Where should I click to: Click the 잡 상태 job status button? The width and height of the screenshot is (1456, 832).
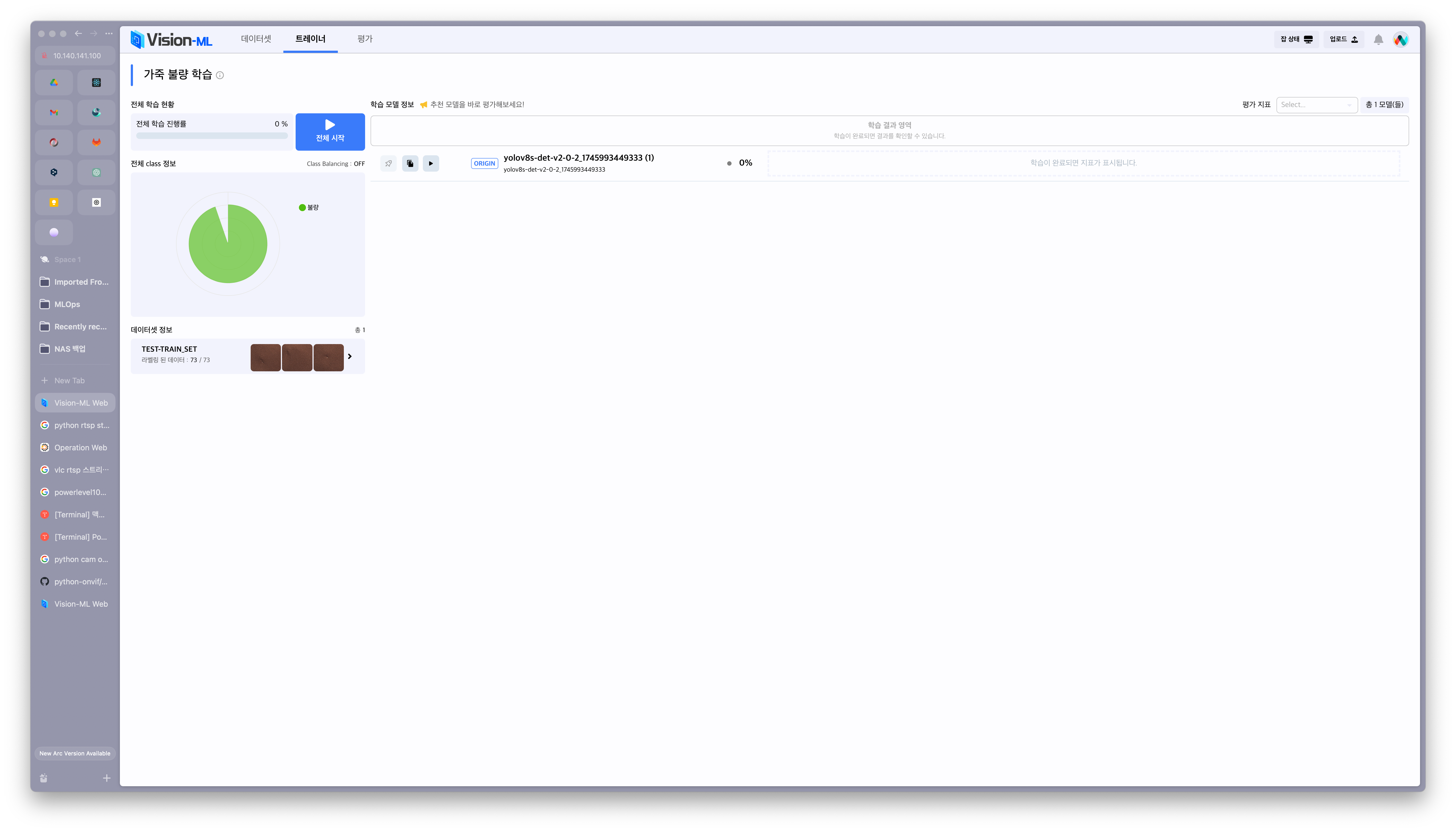[1296, 40]
